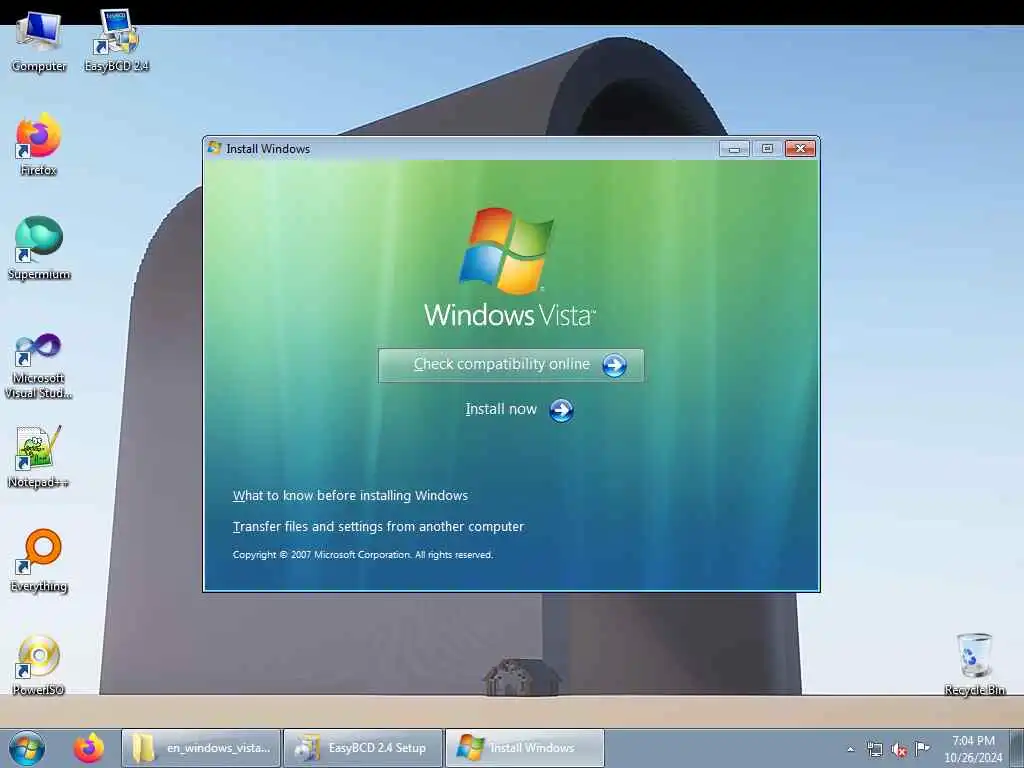Screen dimensions: 1024x768
Task: Click the clock showing 7:04 PM
Action: pos(973,749)
